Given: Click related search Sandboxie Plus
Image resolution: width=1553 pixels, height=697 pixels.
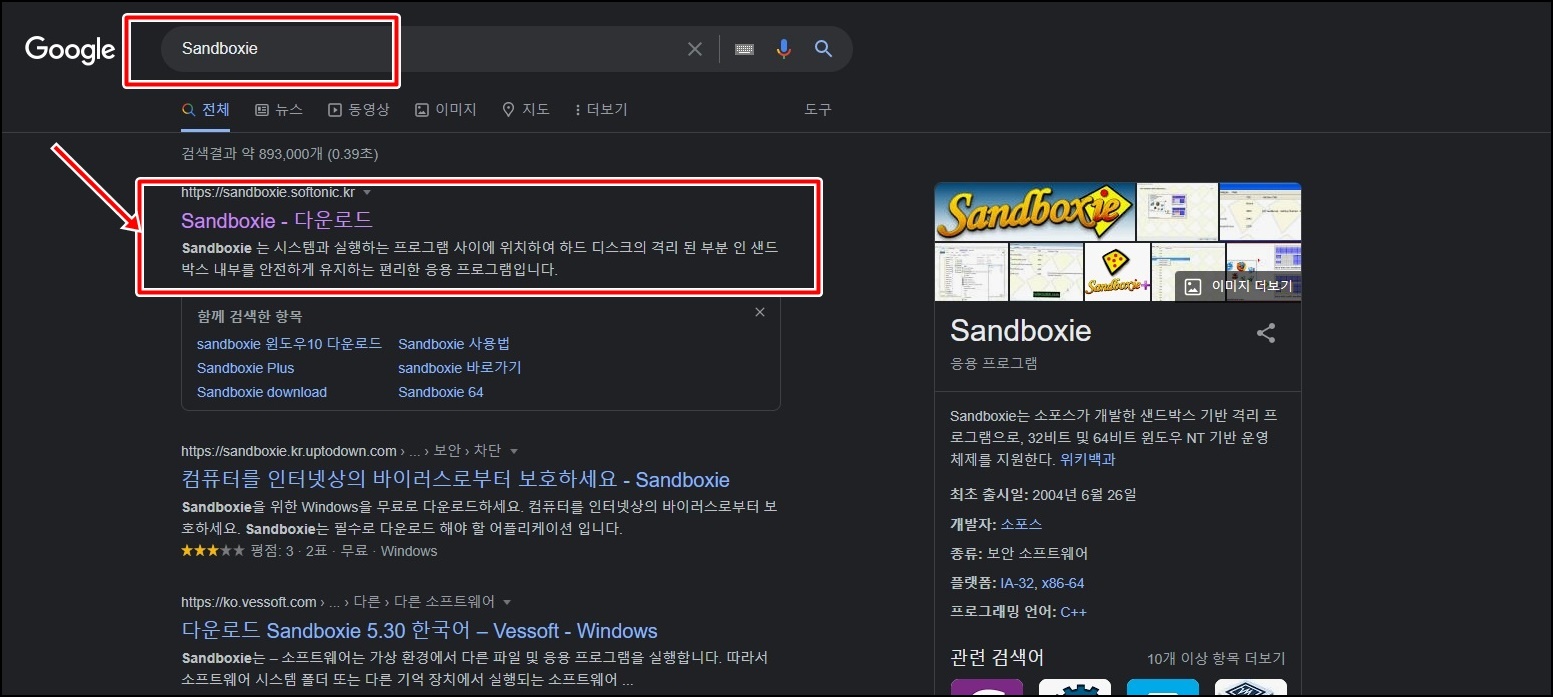Looking at the screenshot, I should 246,368.
